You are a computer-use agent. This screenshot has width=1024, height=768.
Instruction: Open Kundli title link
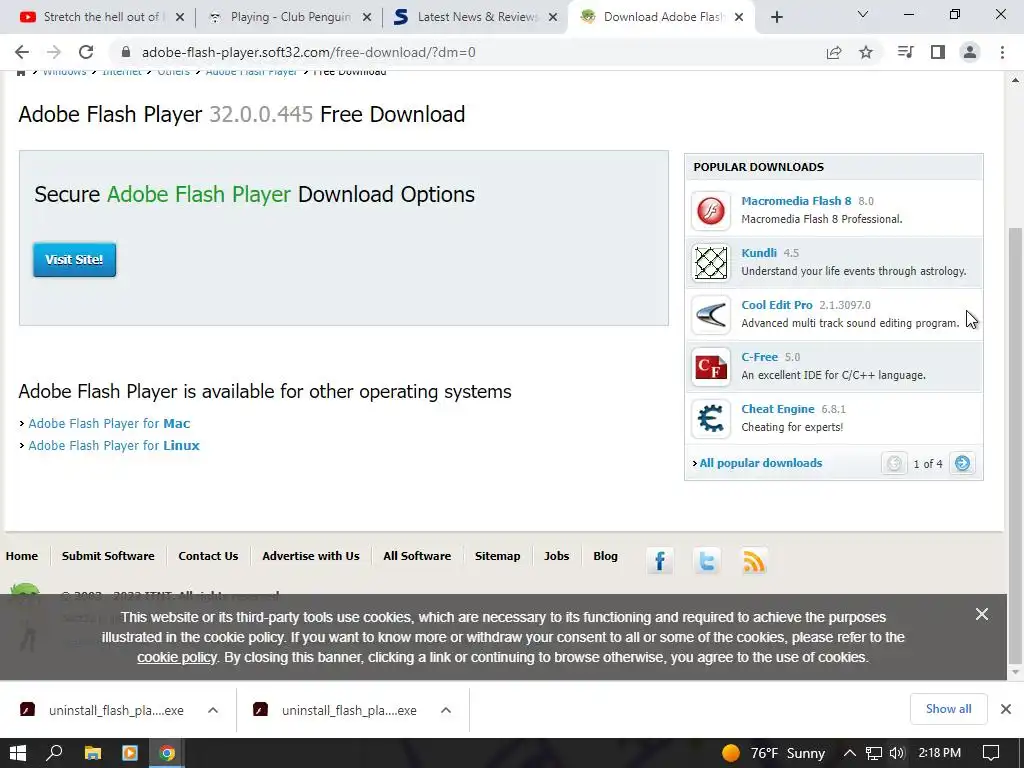tap(759, 253)
